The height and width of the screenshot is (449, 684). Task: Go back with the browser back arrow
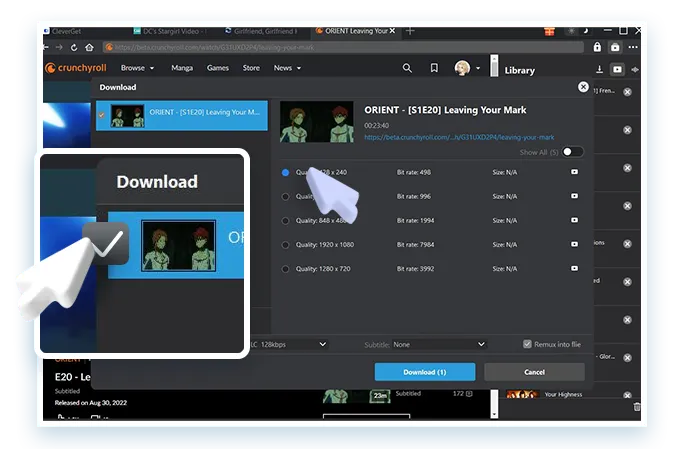tap(46, 47)
